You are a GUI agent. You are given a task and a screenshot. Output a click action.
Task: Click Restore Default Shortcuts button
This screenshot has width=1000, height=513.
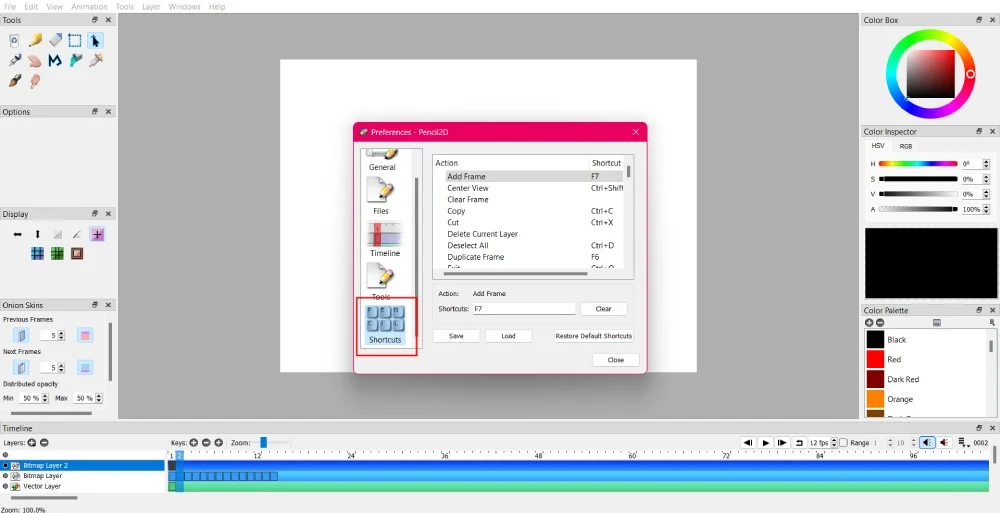pos(594,336)
